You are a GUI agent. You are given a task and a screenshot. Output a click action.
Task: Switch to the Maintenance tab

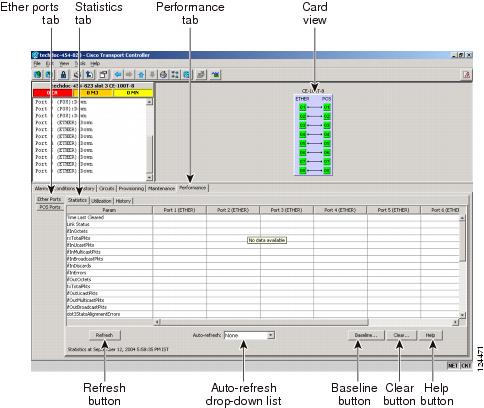(x=161, y=188)
